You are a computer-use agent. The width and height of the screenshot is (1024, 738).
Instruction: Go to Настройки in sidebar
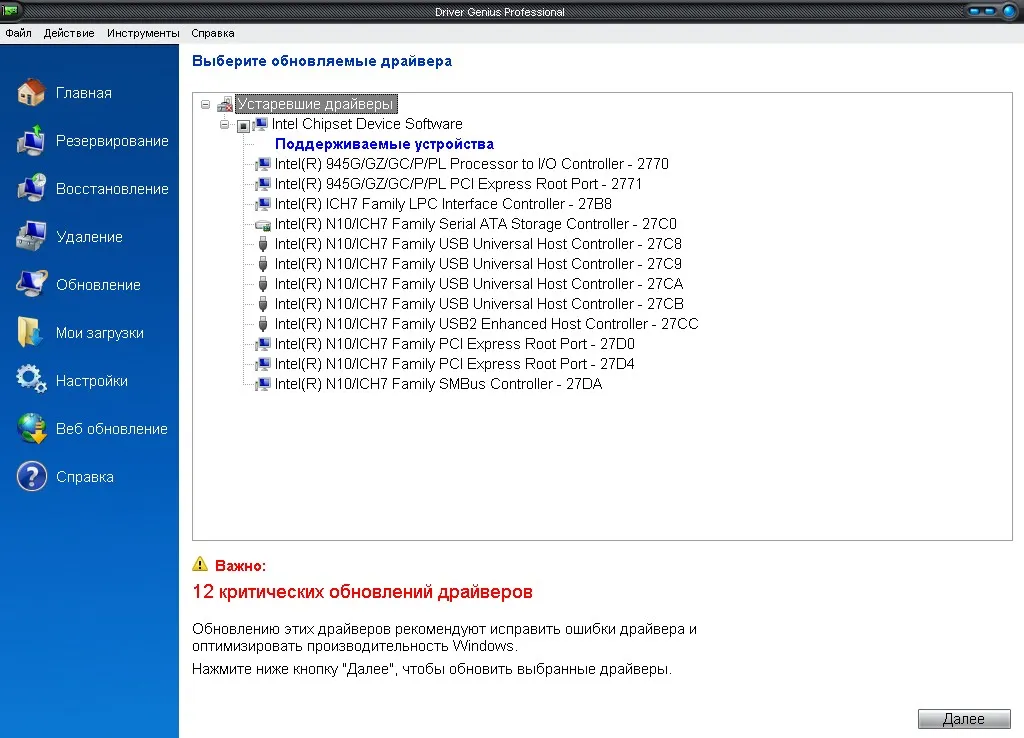(91, 381)
